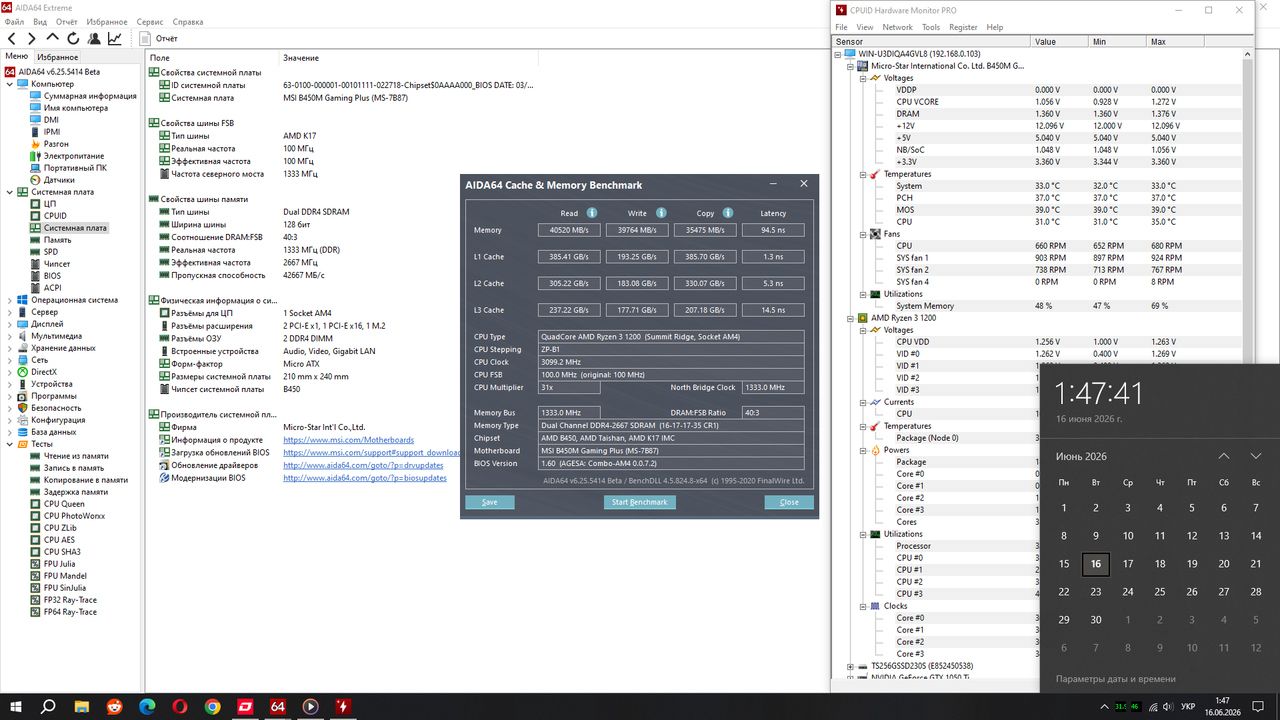Open the aida64.com biosupdates link
This screenshot has height=720, width=1280.
click(365, 478)
